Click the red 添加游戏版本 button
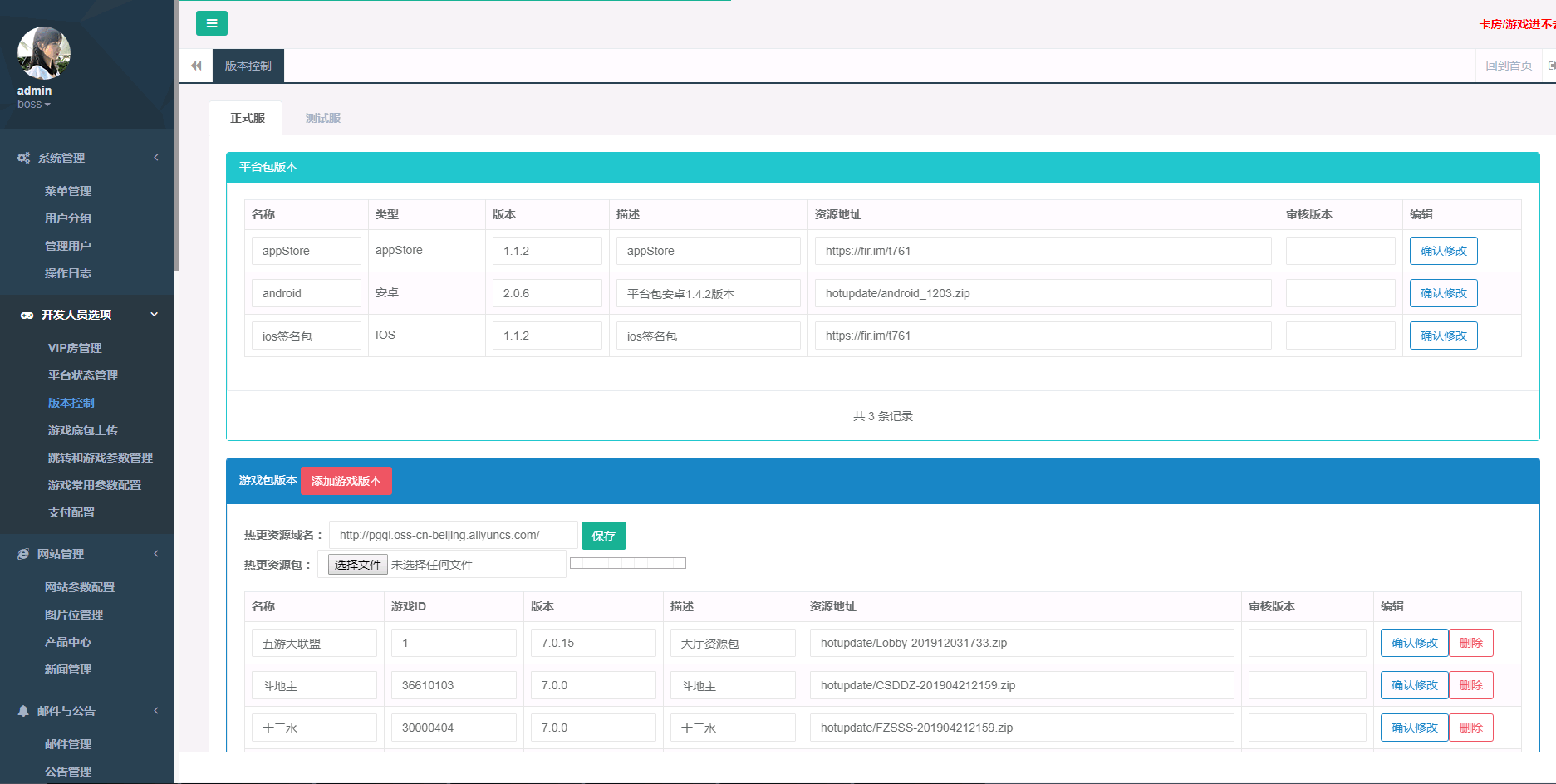Screen dimensions: 1556x784 click(x=346, y=481)
